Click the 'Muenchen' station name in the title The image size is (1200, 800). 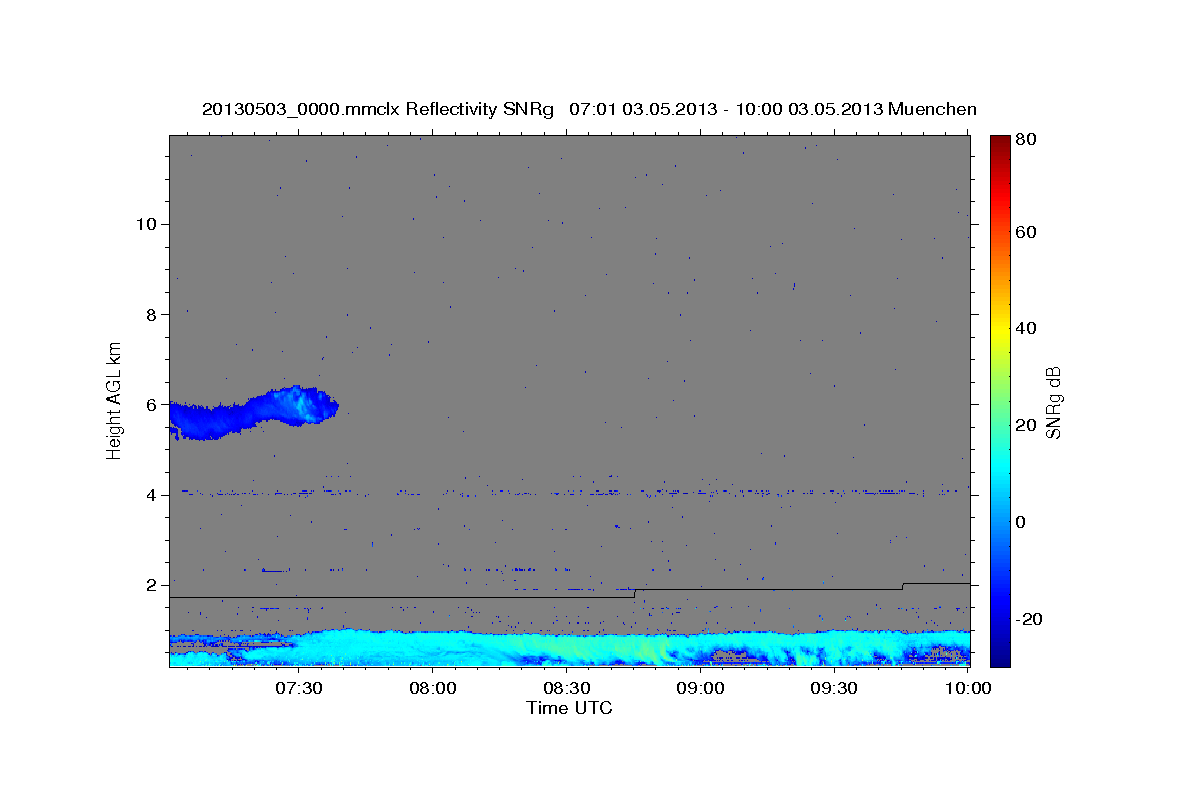(930, 109)
